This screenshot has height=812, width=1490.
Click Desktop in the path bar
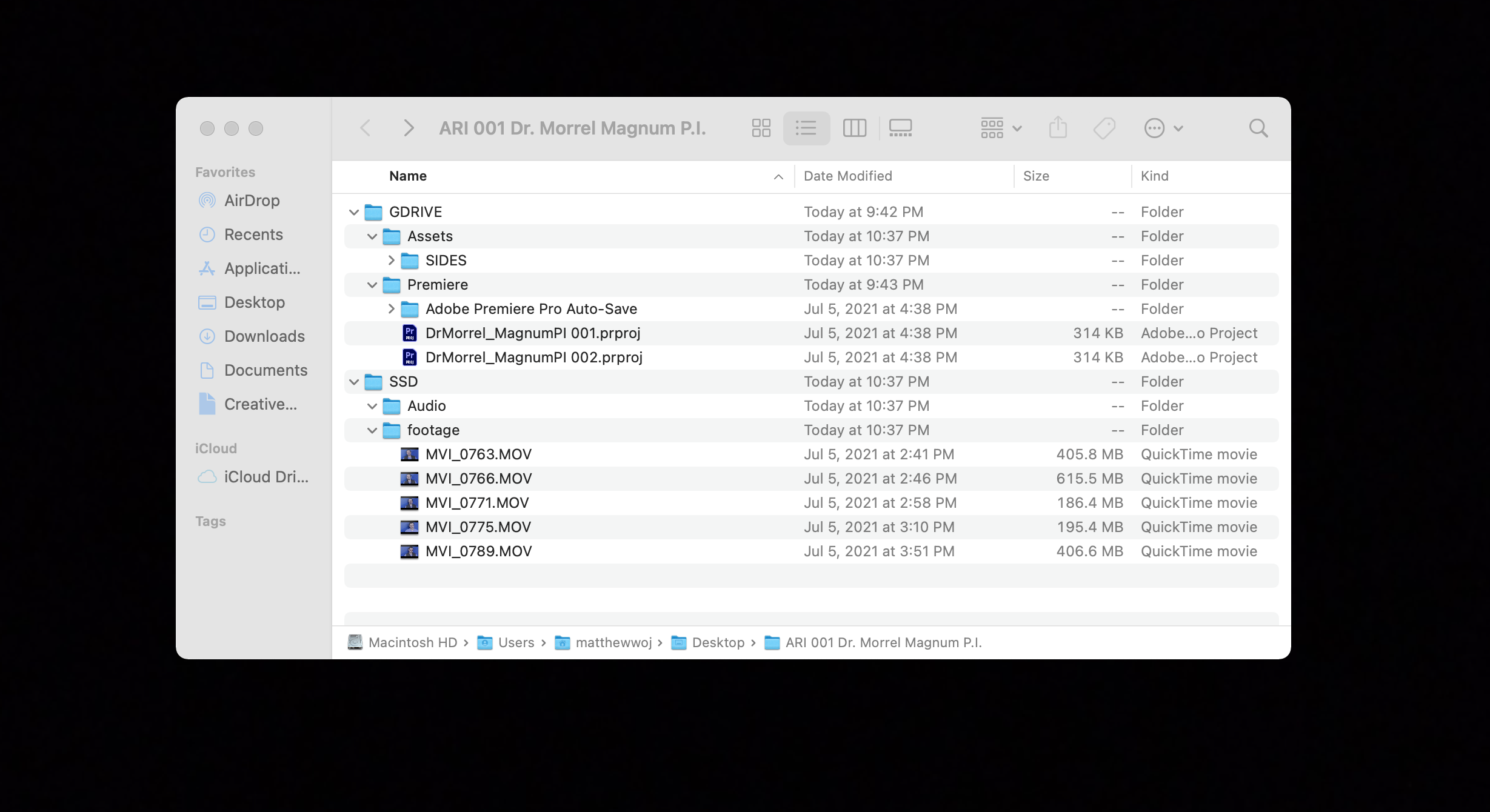tap(707, 642)
